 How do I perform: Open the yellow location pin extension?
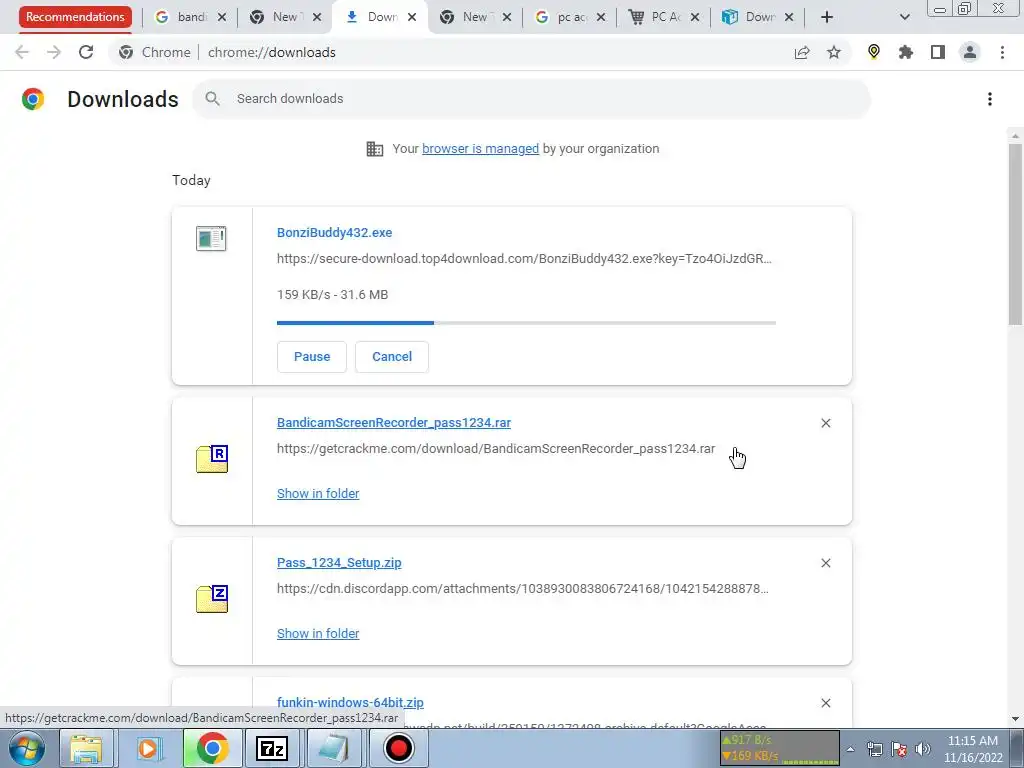tap(874, 52)
